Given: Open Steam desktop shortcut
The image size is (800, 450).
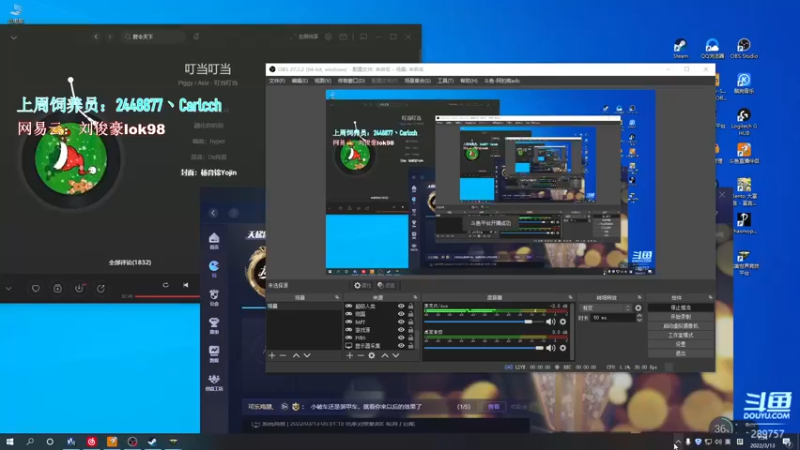Looking at the screenshot, I should (681, 48).
